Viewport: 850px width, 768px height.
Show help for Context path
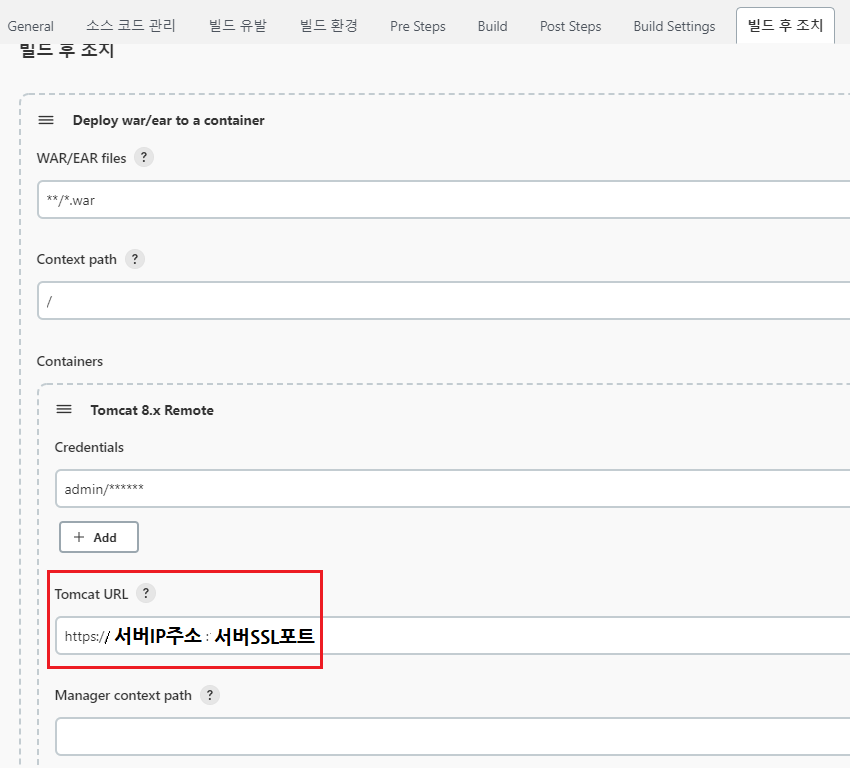coord(135,259)
